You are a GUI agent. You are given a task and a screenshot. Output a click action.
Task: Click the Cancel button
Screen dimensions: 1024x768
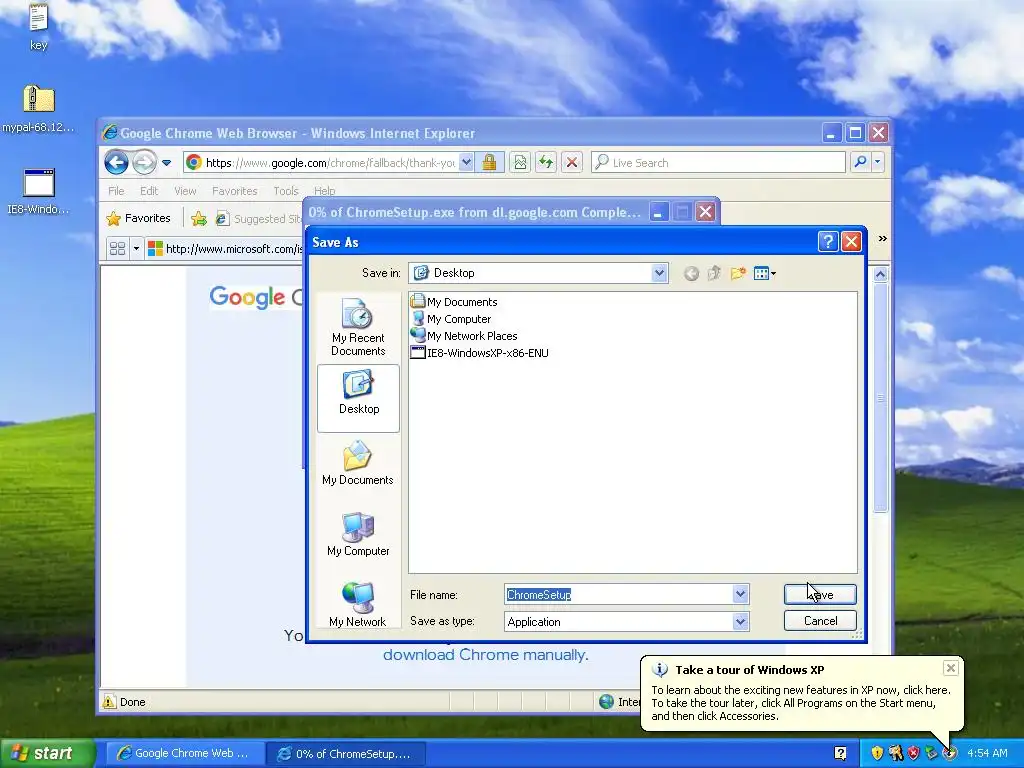[x=820, y=620]
